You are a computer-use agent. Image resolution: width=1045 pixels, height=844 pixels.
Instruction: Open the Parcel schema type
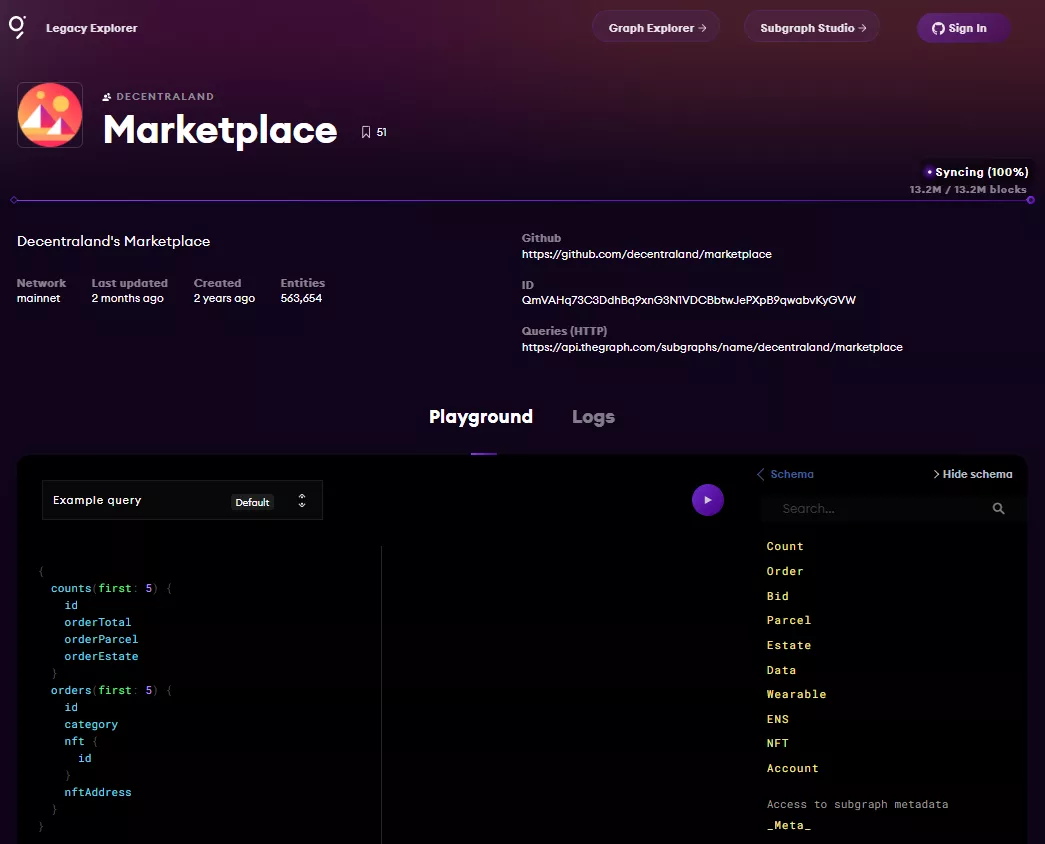(x=788, y=620)
